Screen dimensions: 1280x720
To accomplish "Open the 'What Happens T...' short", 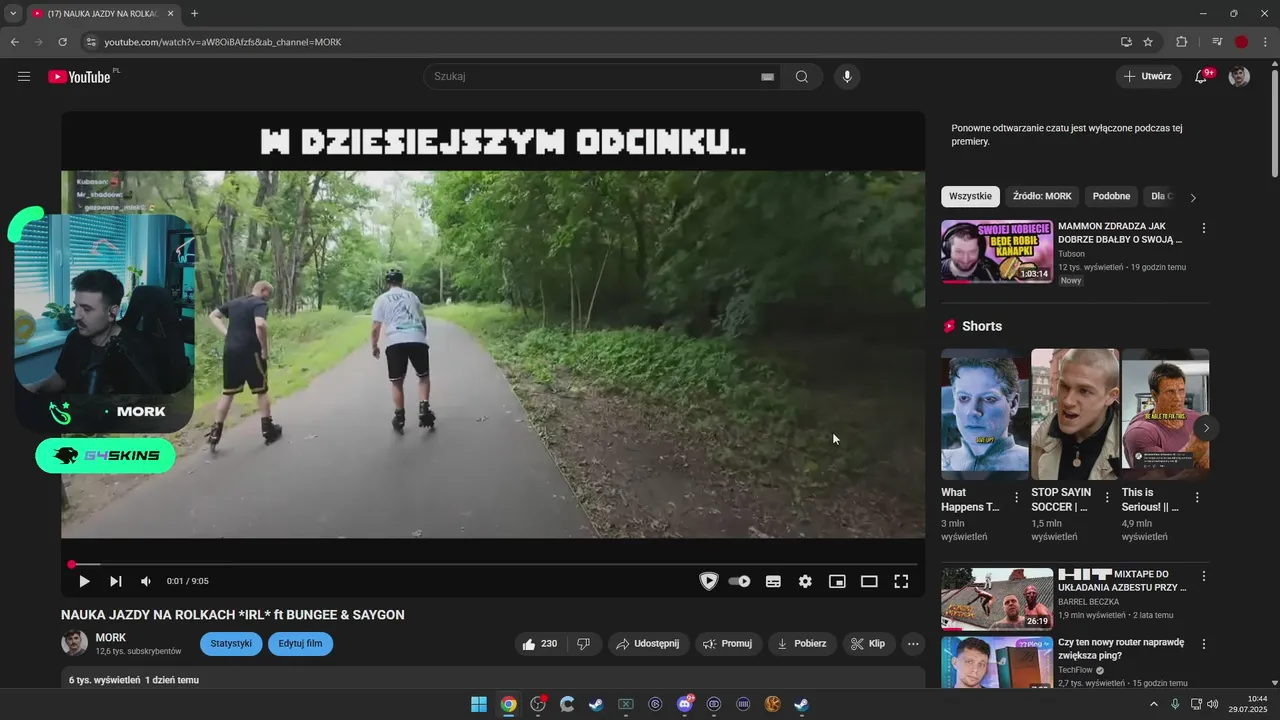I will (985, 414).
